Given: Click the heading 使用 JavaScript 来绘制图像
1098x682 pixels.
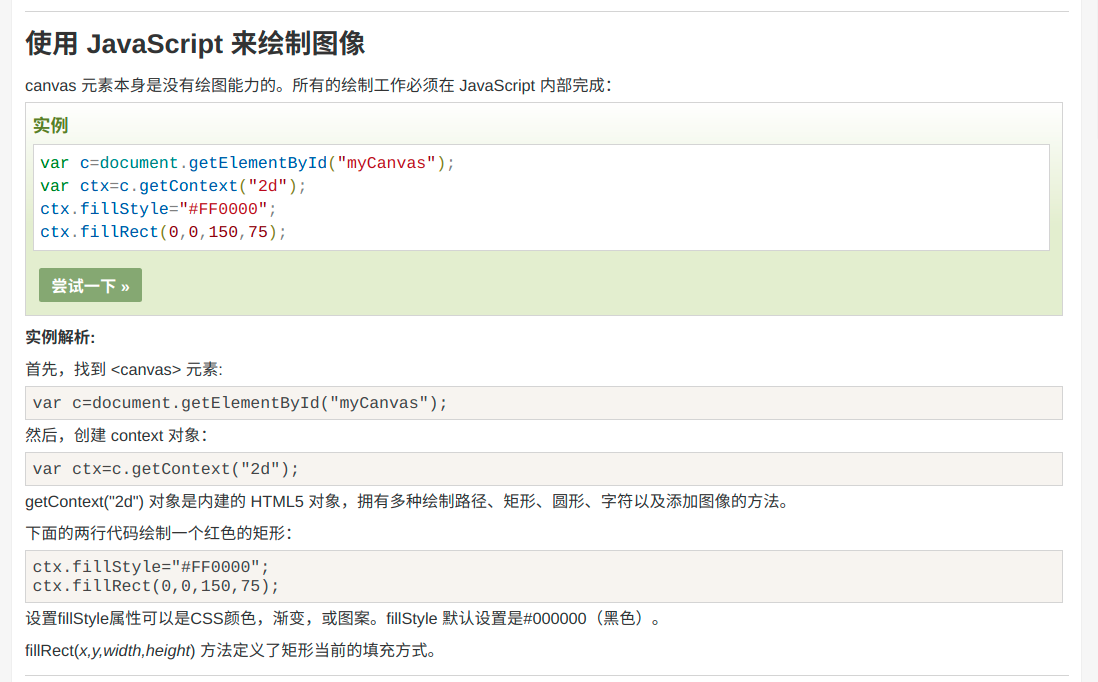Looking at the screenshot, I should [x=195, y=44].
